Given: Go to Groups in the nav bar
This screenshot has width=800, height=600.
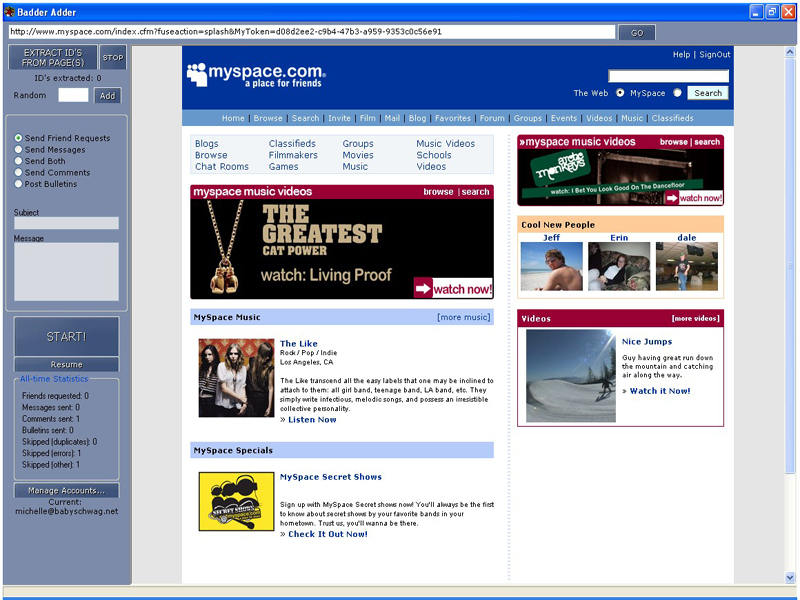Looking at the screenshot, I should 528,118.
